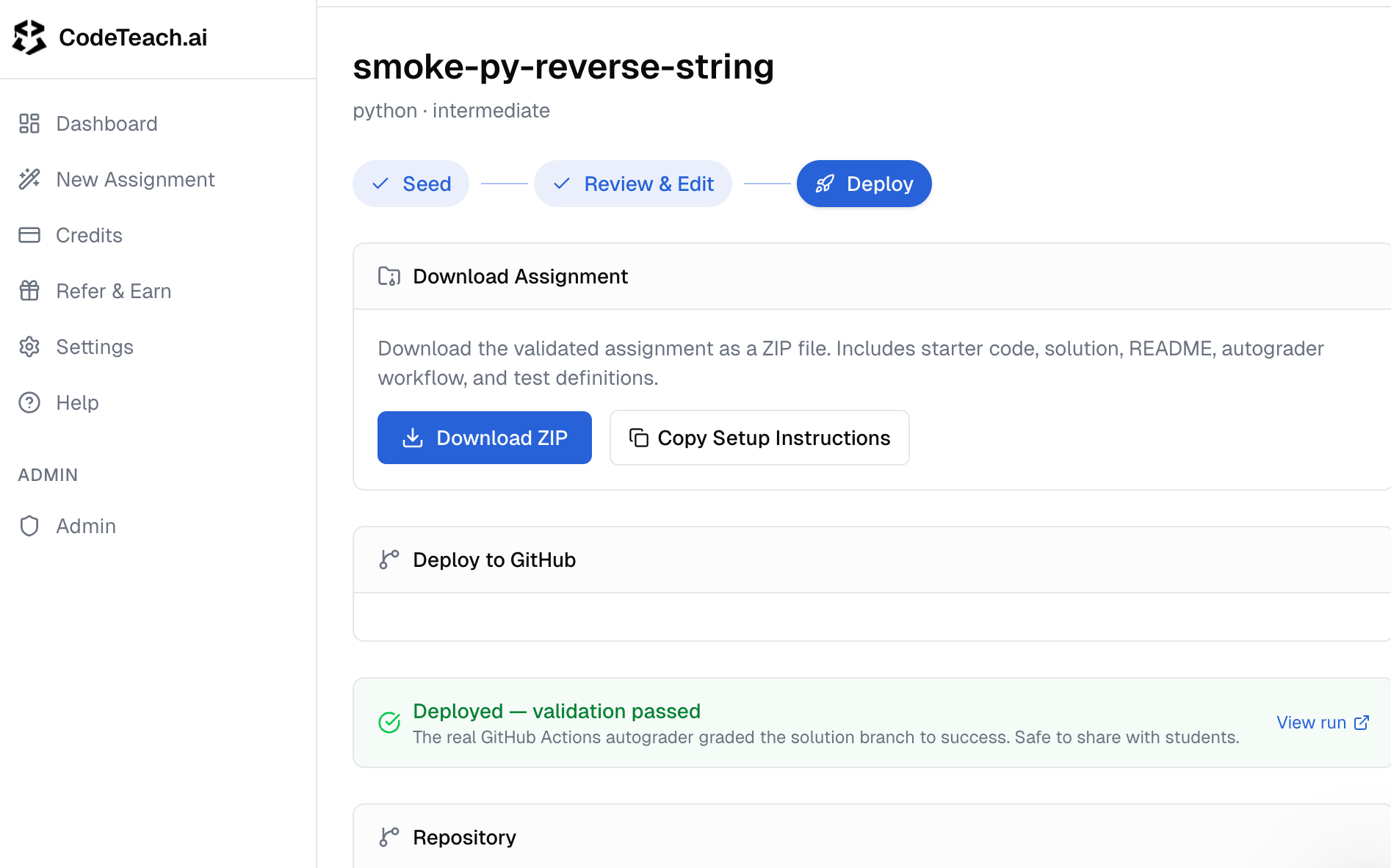
Task: Click the download arrow icon on ZIP button
Action: [x=413, y=438]
